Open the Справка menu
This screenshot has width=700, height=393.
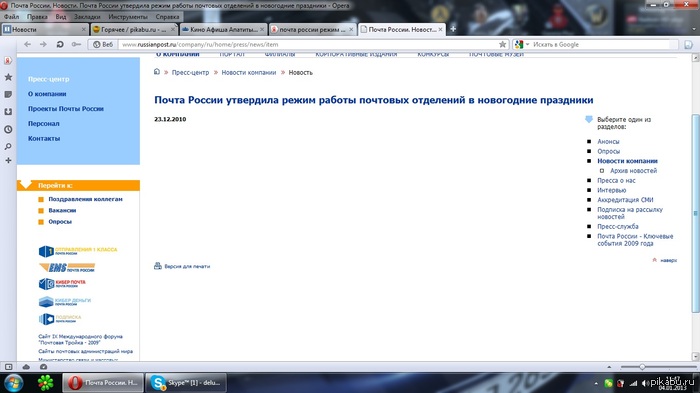click(x=167, y=17)
